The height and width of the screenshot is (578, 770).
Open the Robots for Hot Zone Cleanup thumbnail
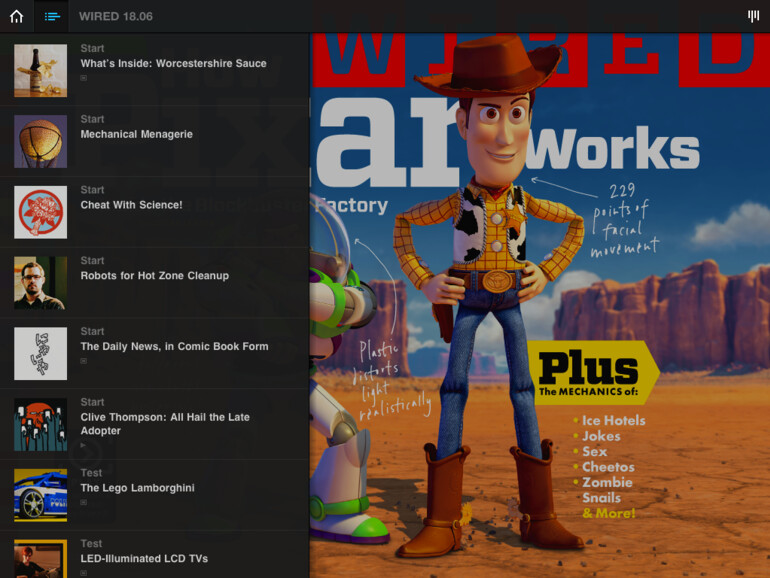point(41,282)
